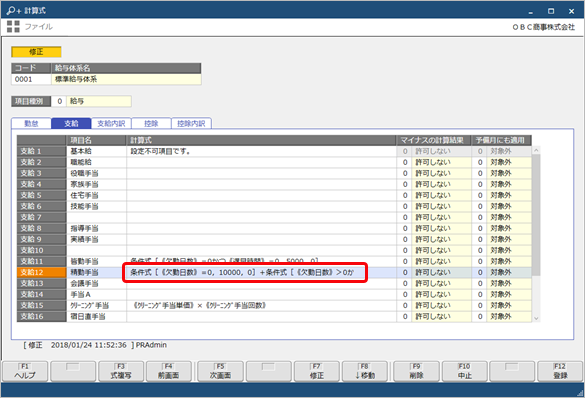Click the 標準給与体系 name field

tap(126, 79)
